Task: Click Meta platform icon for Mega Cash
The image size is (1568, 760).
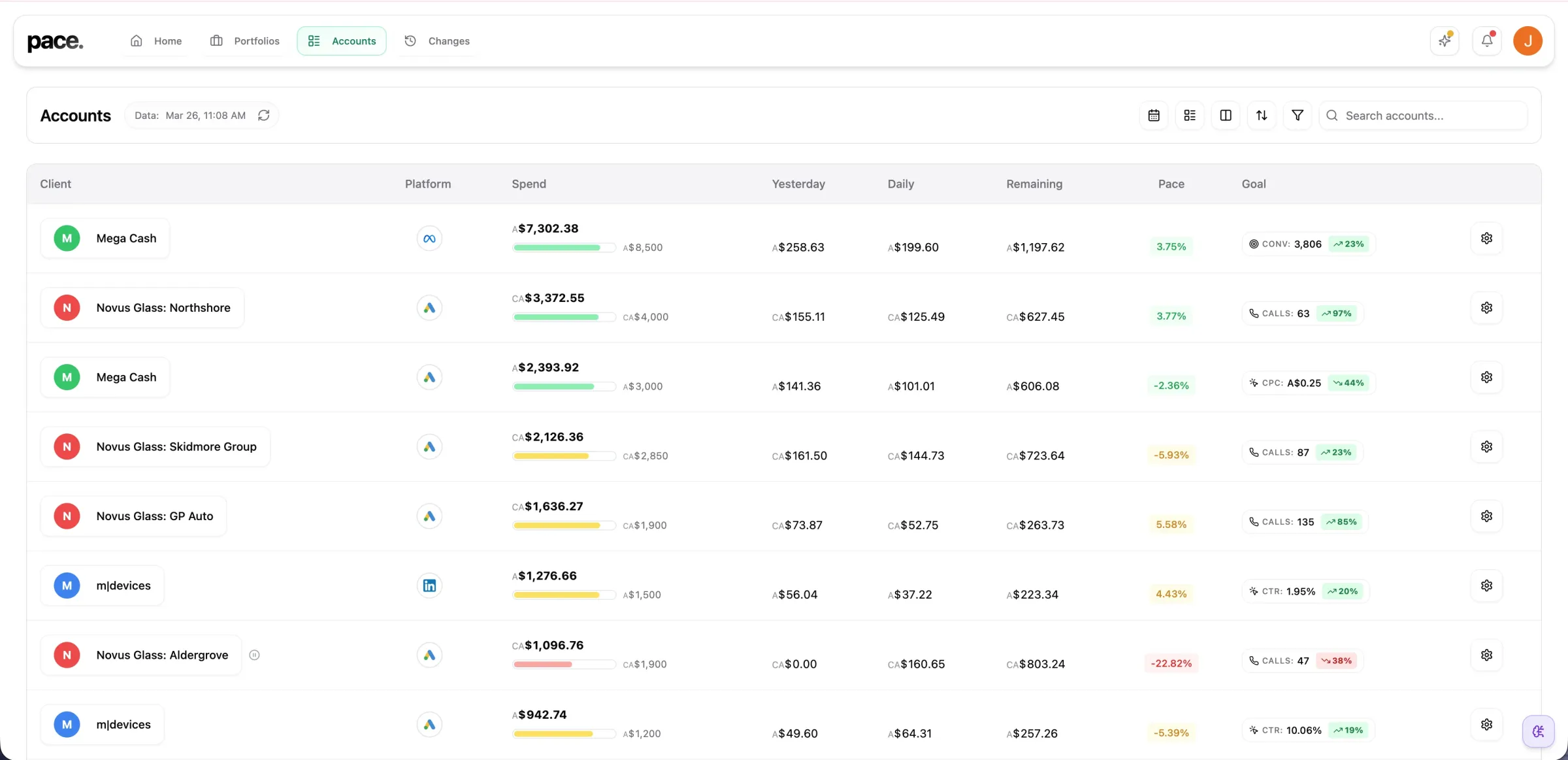Action: point(429,239)
